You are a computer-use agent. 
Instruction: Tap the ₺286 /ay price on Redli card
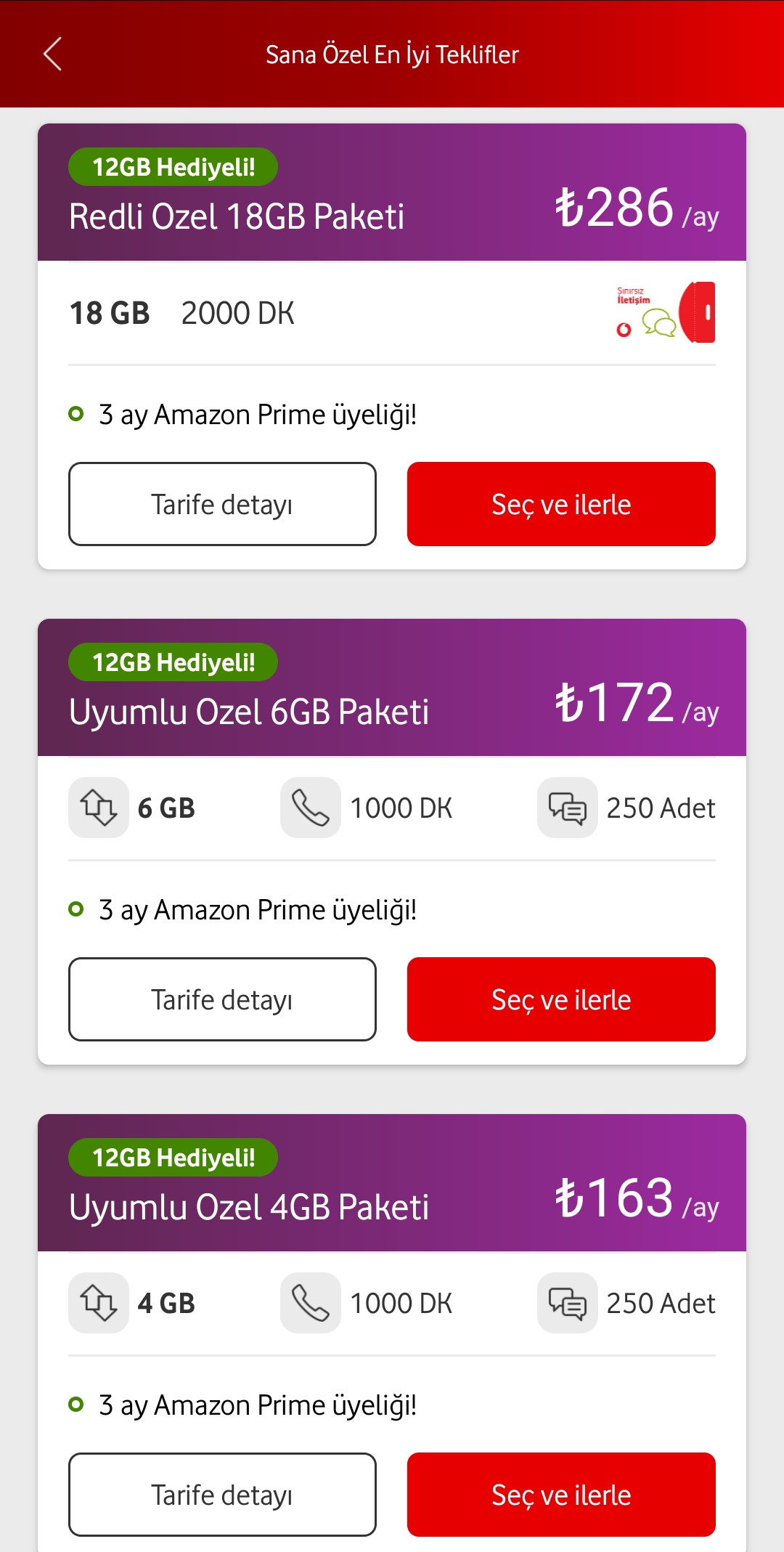pyautogui.click(x=636, y=209)
